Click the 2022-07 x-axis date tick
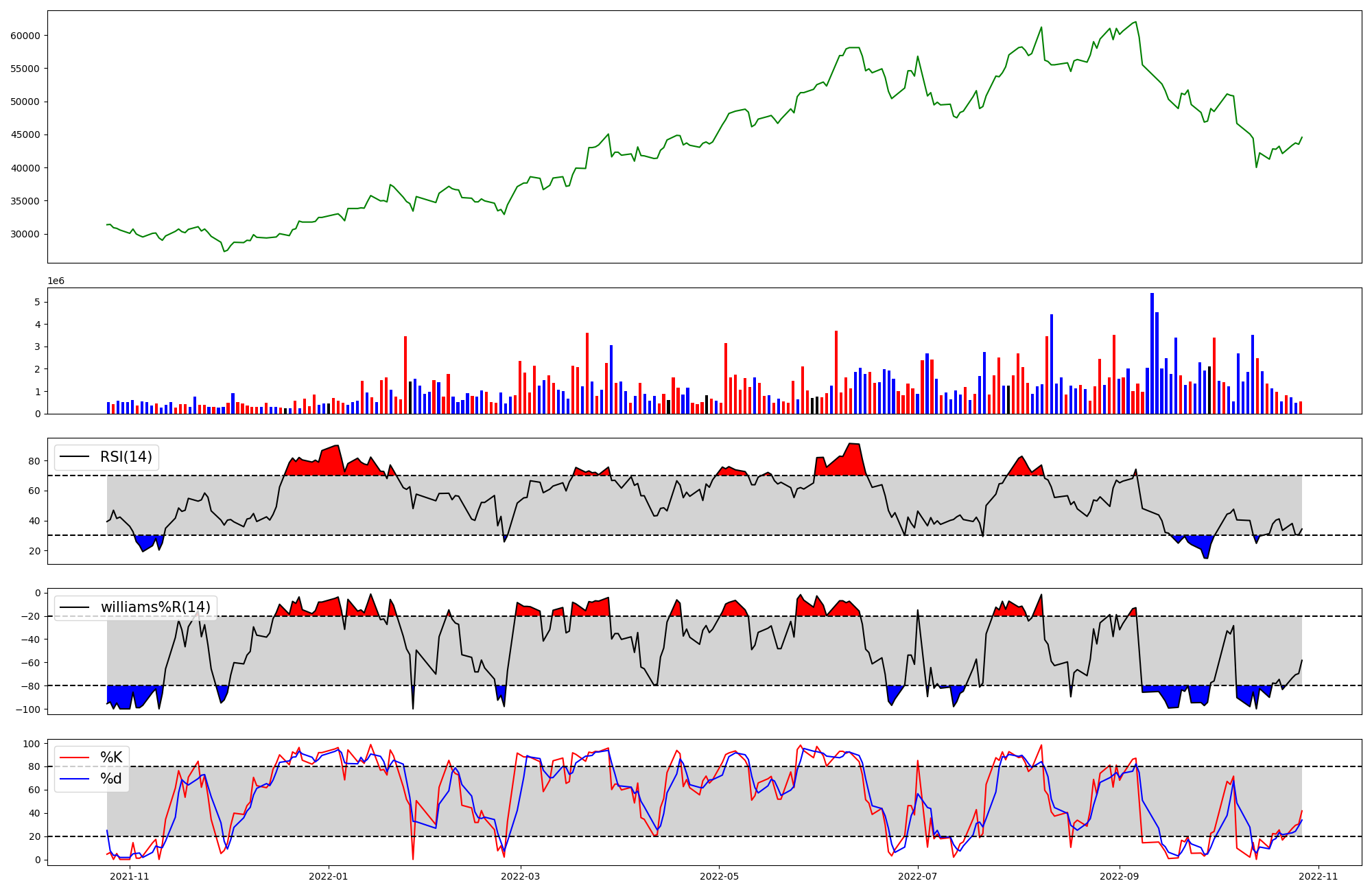1372x892 pixels. pos(918,876)
